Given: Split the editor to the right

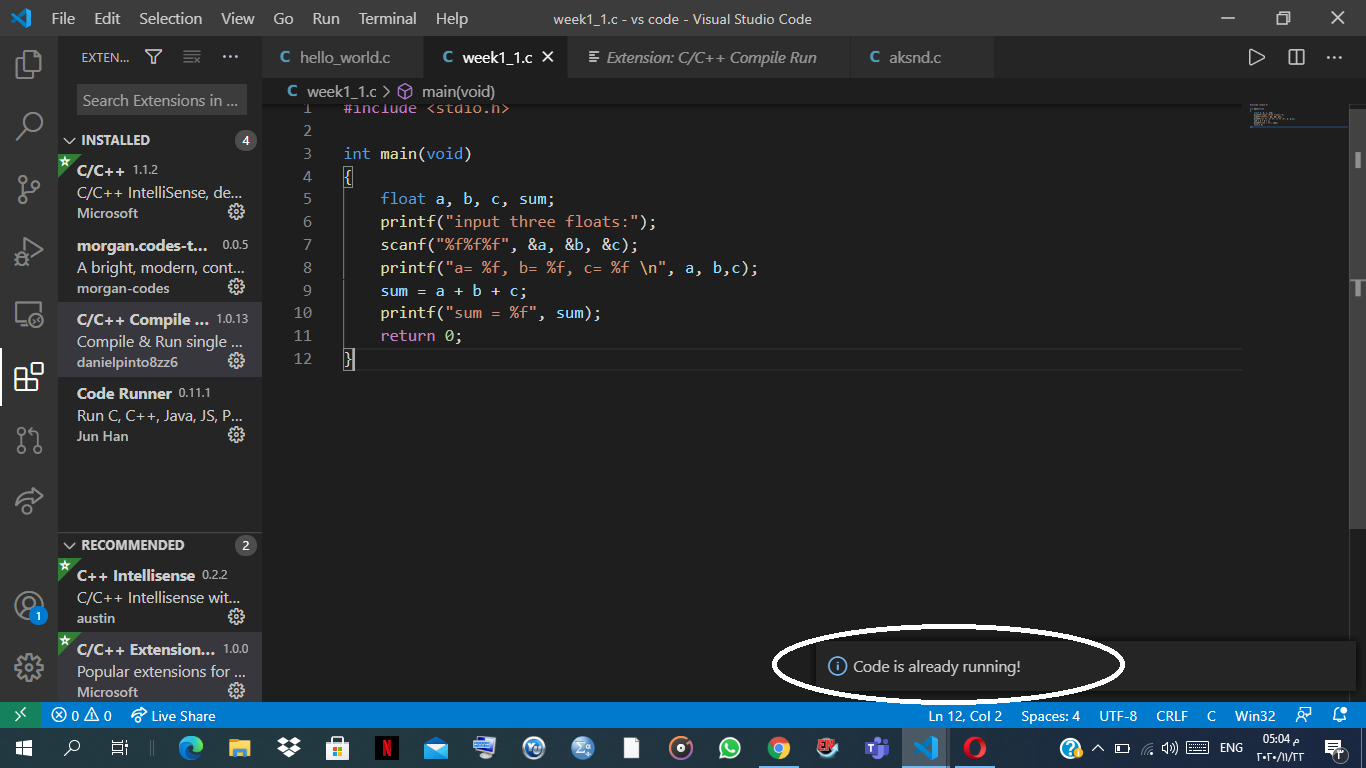Looking at the screenshot, I should pos(1296,57).
